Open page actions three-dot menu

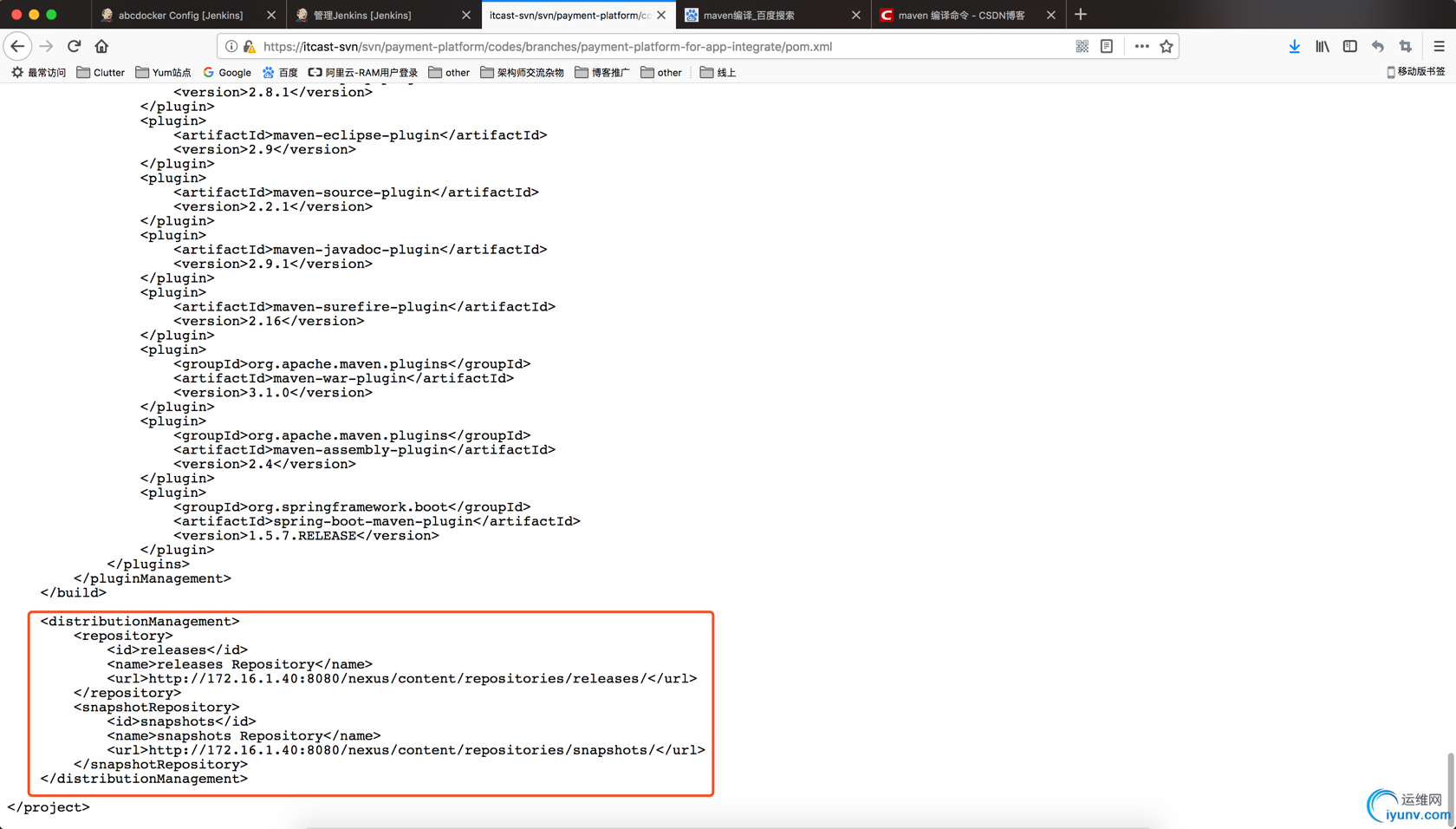click(x=1141, y=46)
